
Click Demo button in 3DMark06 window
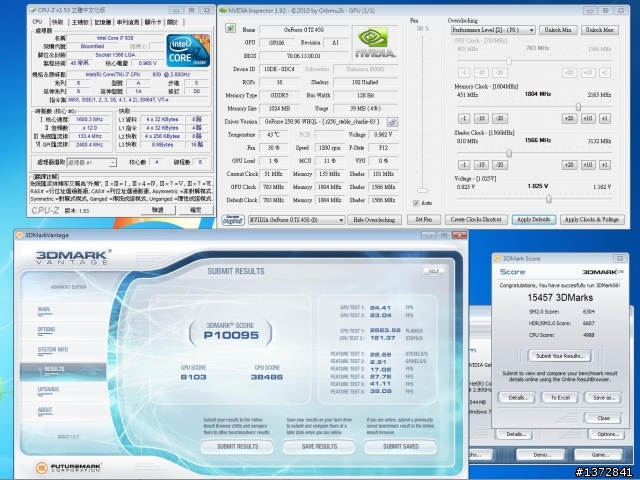point(541,455)
